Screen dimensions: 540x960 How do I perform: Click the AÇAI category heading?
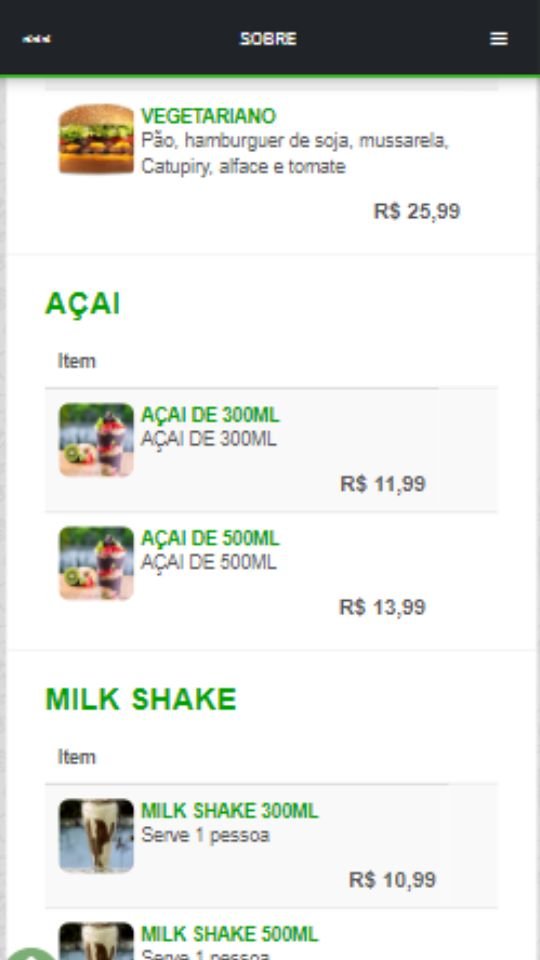click(83, 304)
